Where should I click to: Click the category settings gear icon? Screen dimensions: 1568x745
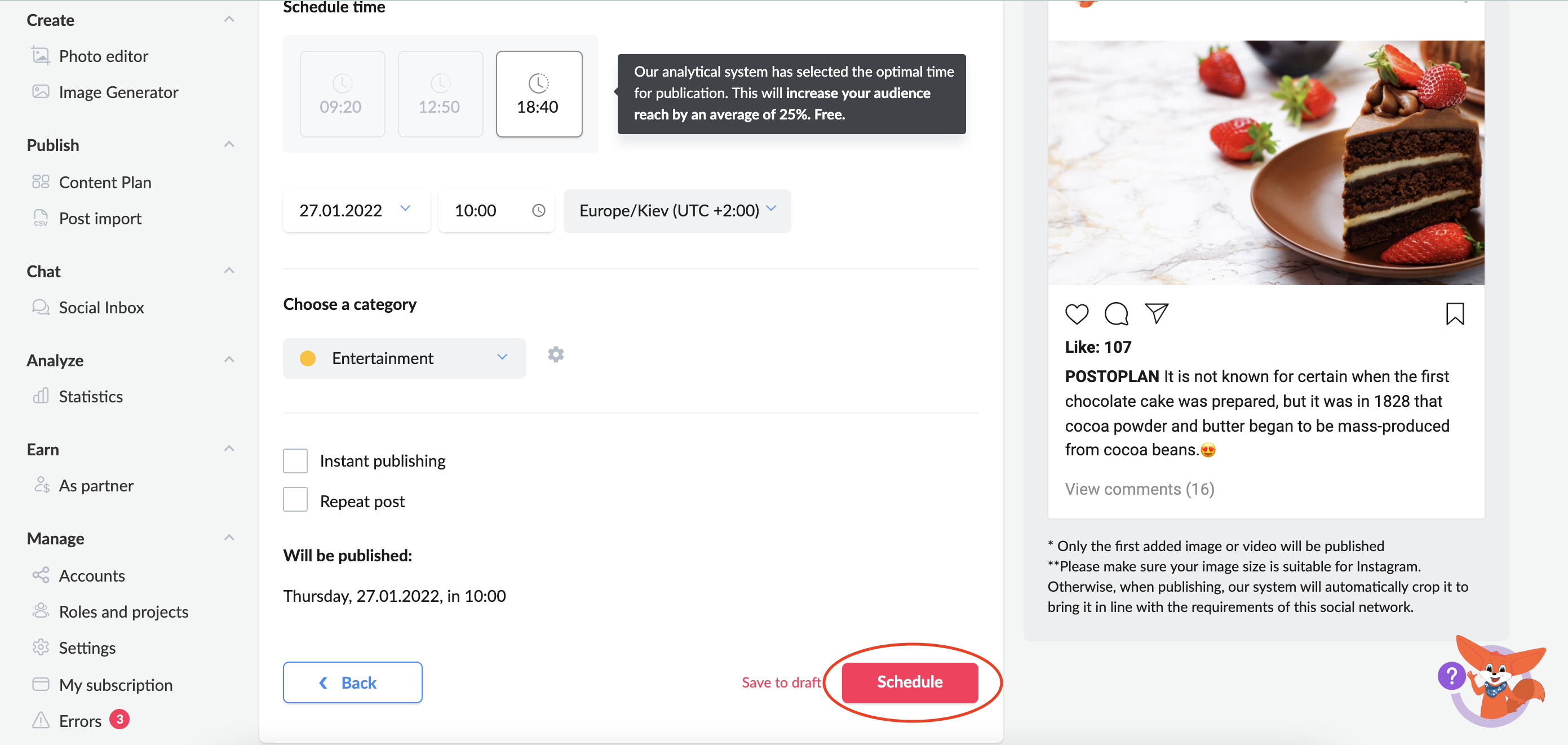pyautogui.click(x=556, y=355)
